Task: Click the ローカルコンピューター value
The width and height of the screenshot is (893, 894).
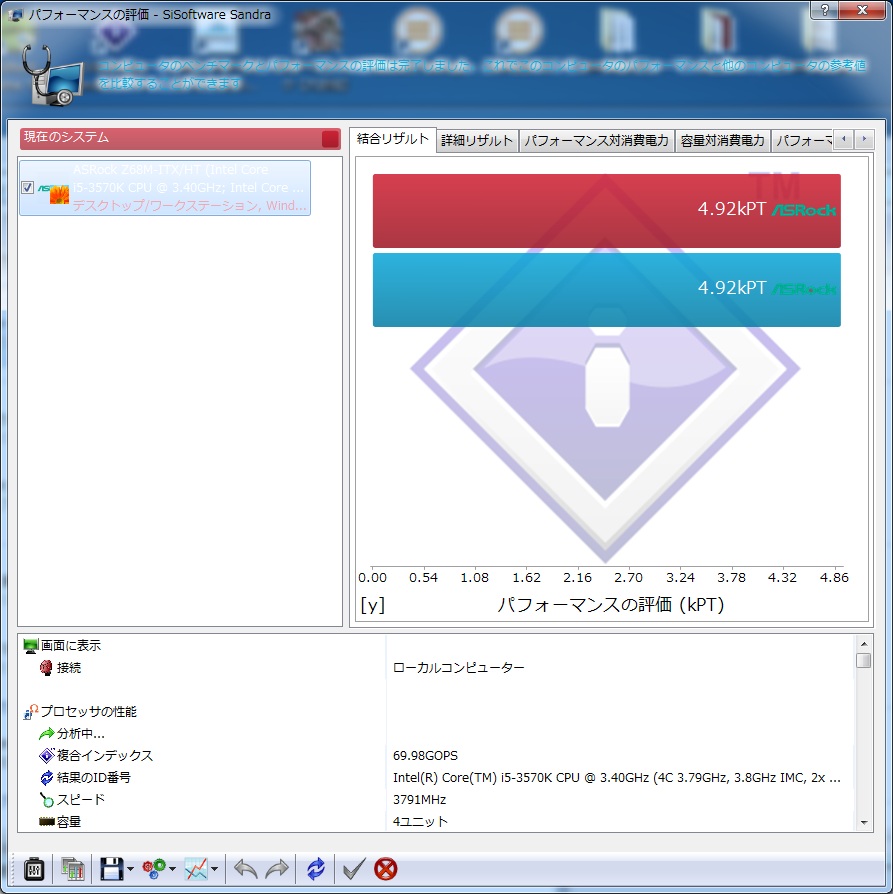Action: click(x=458, y=668)
